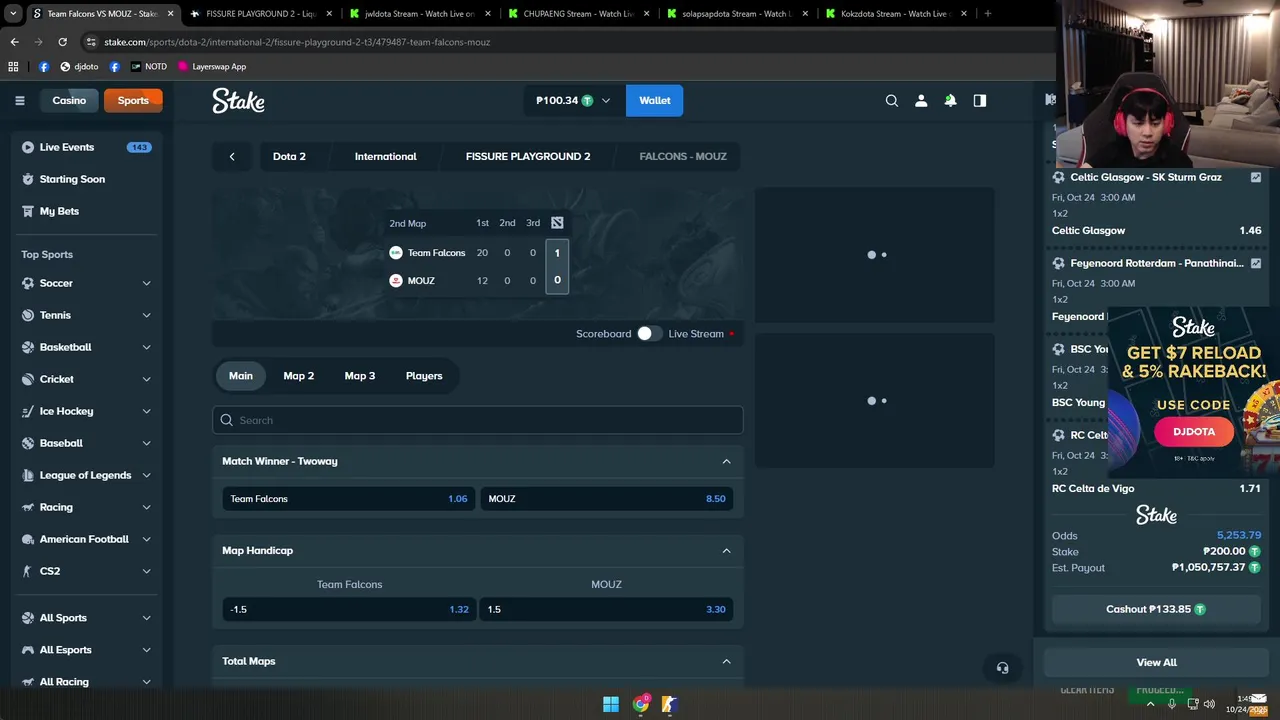Select Team Falcons -1.5 handicap 1.32
Screen dimensions: 1280x720
coord(349,609)
